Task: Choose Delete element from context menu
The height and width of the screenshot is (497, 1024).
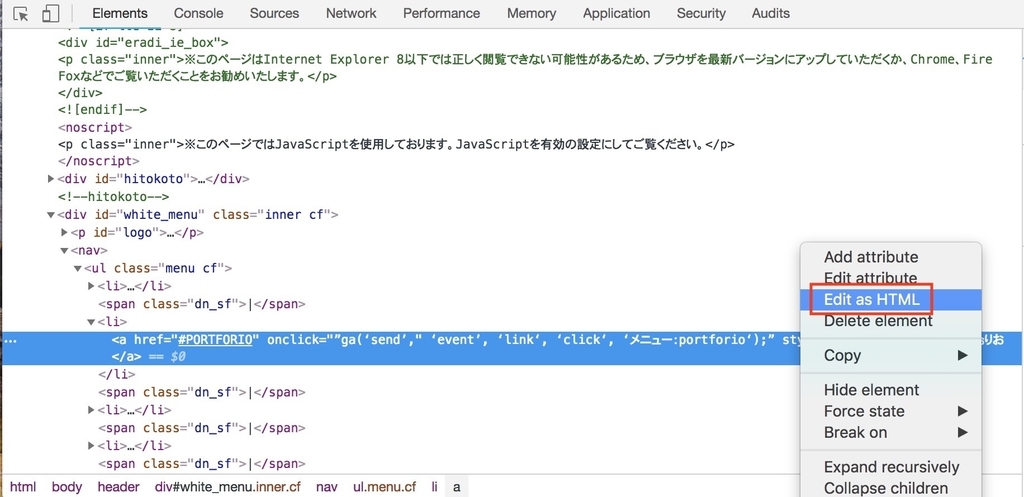Action: coord(891,321)
